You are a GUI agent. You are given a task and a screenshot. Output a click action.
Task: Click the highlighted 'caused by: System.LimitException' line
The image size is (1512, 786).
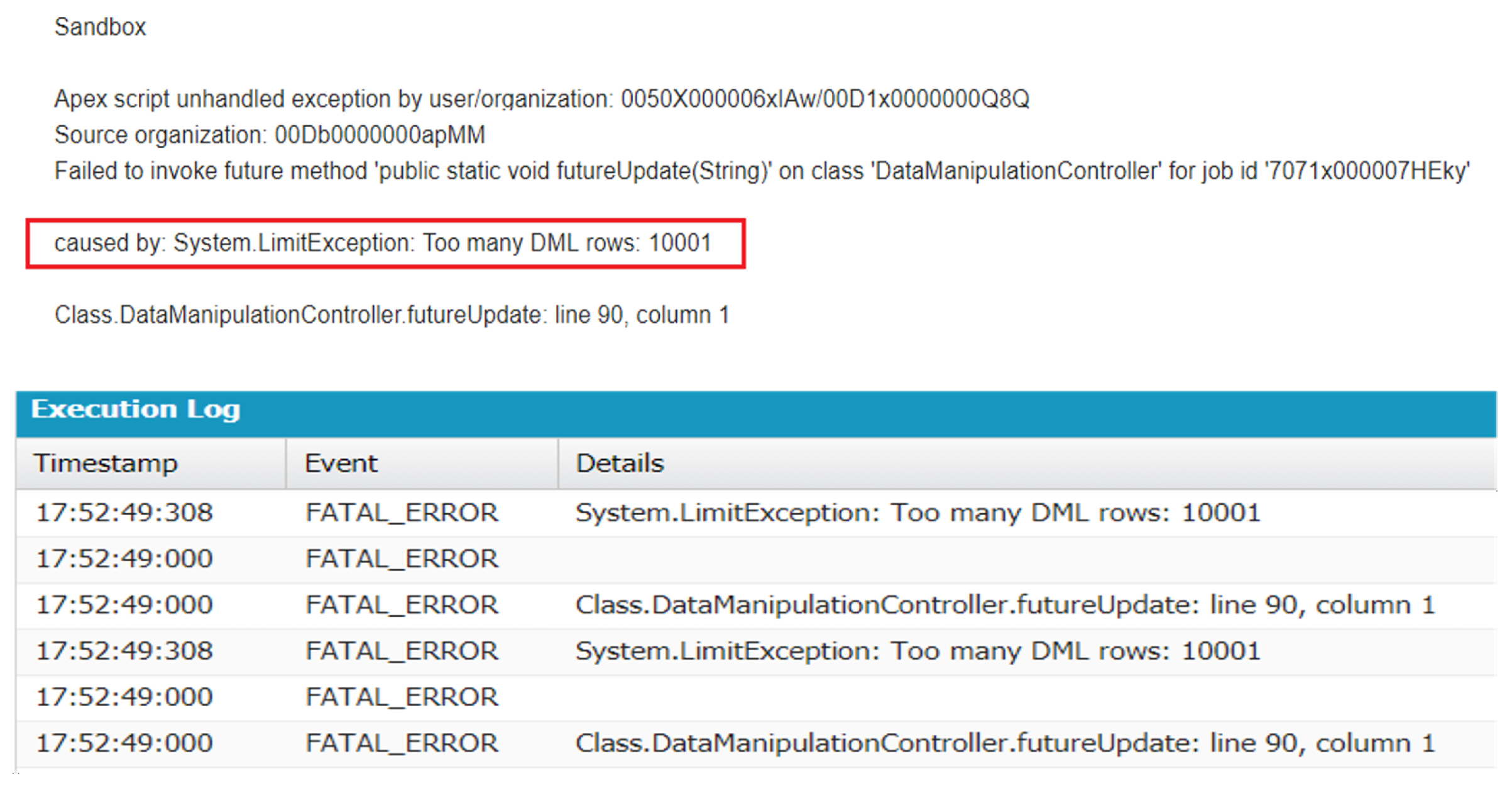click(383, 243)
